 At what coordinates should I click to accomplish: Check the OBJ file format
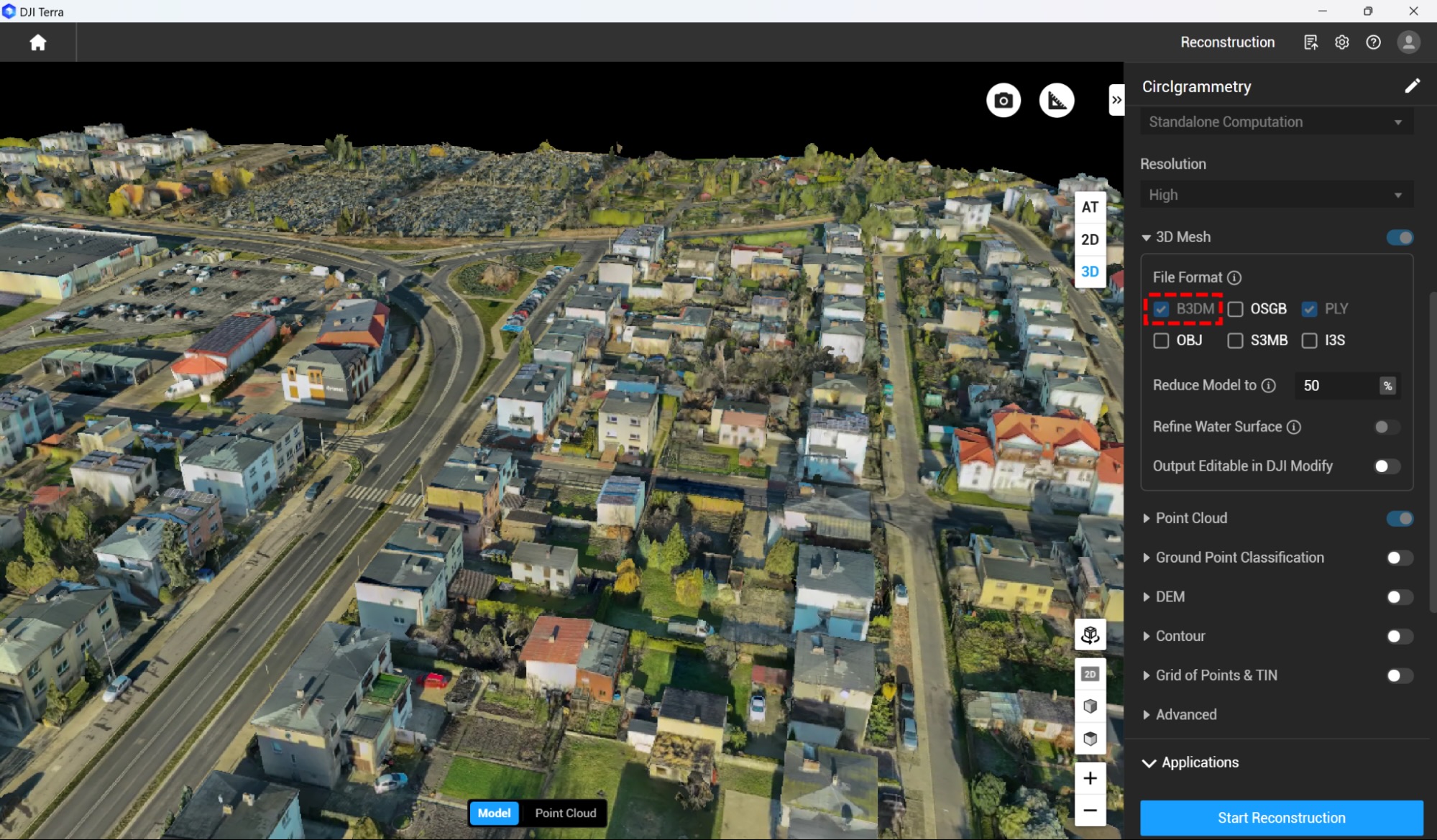pos(1161,341)
